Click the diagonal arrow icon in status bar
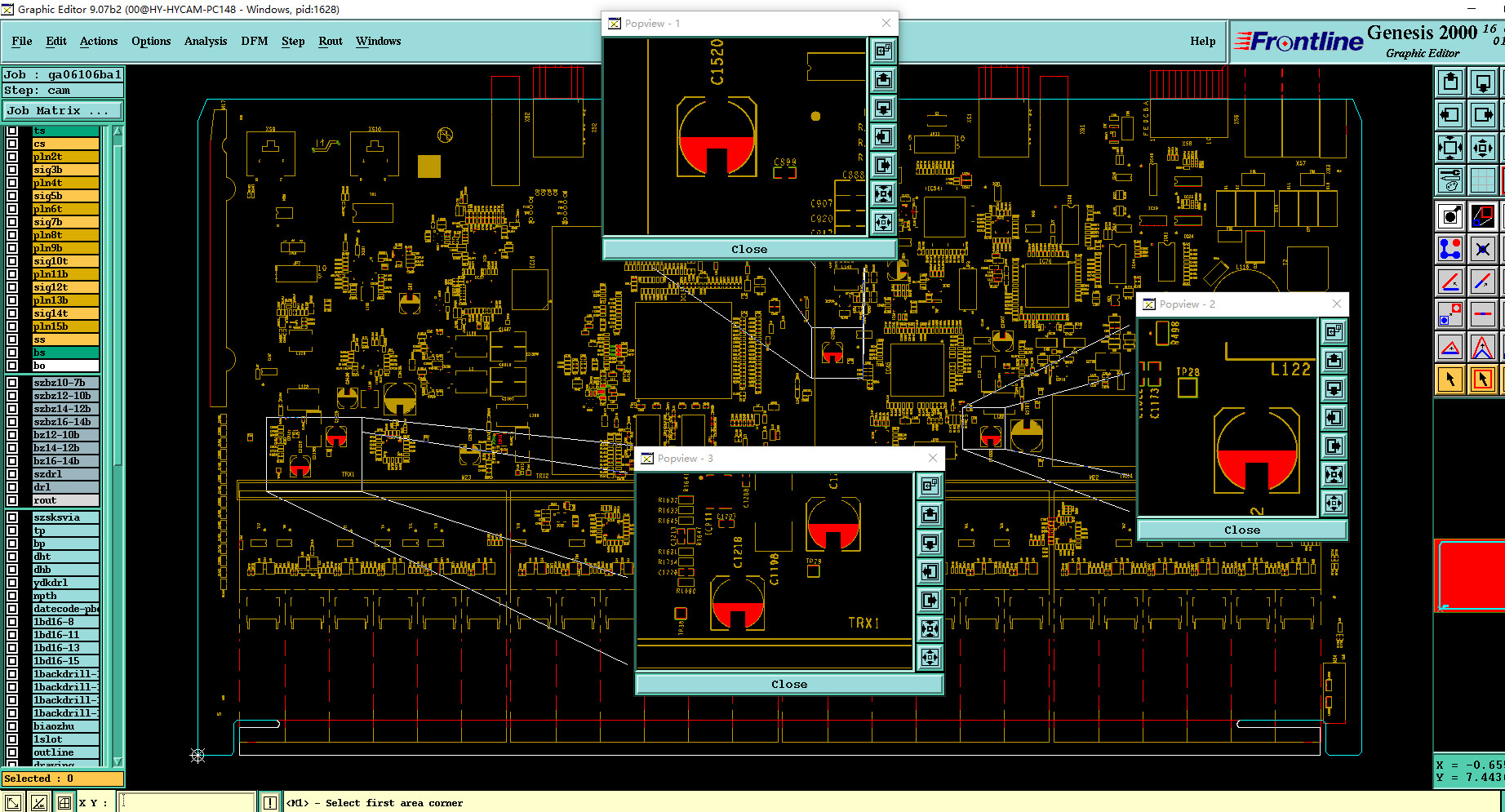This screenshot has width=1505, height=812. tap(13, 803)
